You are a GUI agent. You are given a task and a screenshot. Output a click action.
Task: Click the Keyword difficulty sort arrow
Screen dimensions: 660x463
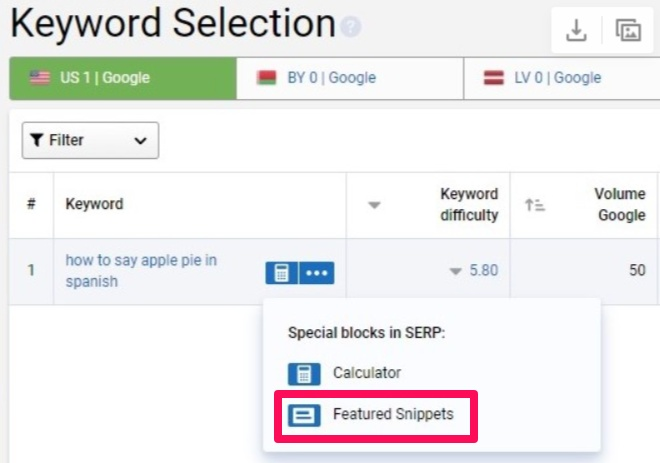point(375,205)
